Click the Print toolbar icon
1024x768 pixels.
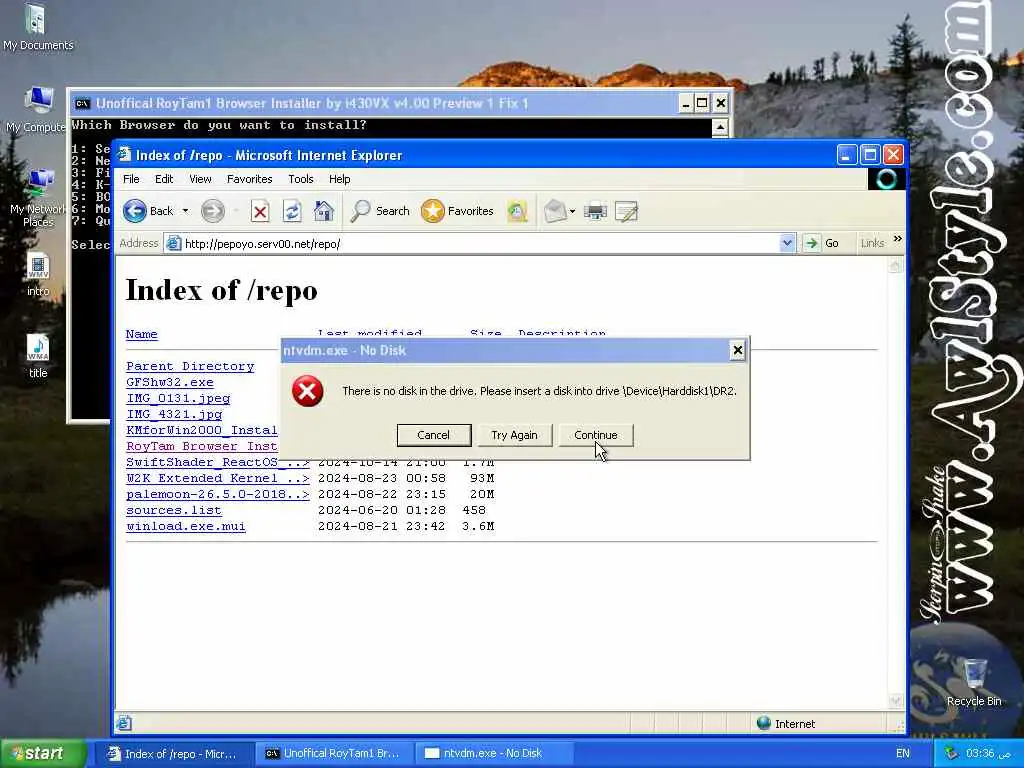595,212
